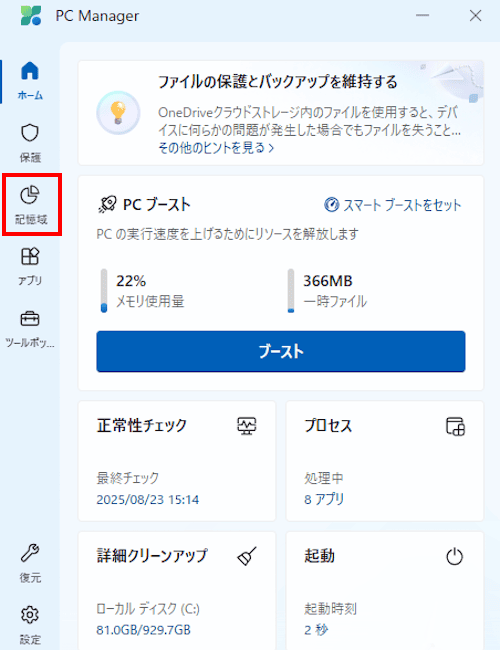500x650 pixels.
Task: Open the ツールボックス briefcase sidebar item
Action: pyautogui.click(x=30, y=329)
